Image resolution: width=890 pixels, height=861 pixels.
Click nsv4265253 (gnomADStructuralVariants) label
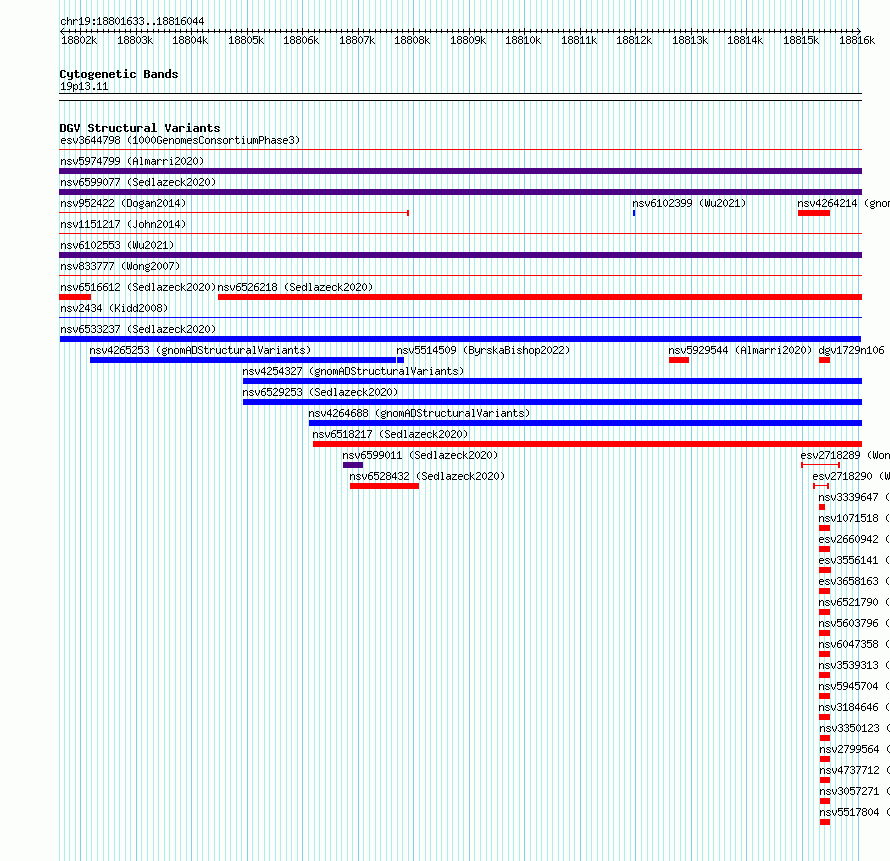(x=200, y=350)
